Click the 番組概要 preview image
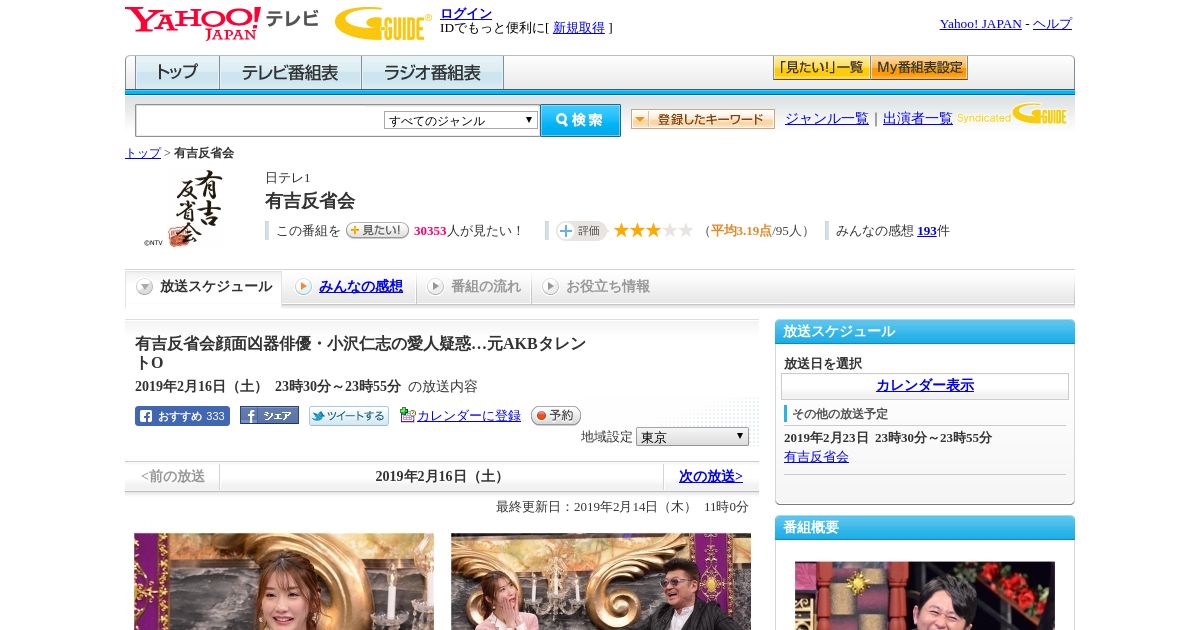Viewport: 1200px width, 630px height. click(925, 595)
